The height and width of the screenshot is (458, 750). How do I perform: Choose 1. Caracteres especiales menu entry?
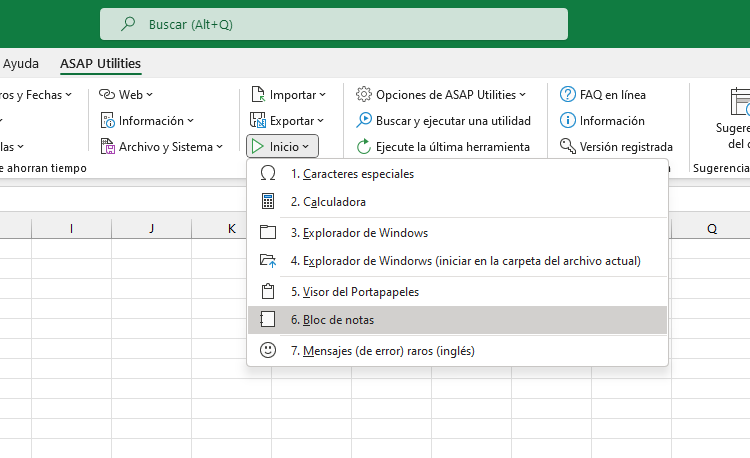457,174
